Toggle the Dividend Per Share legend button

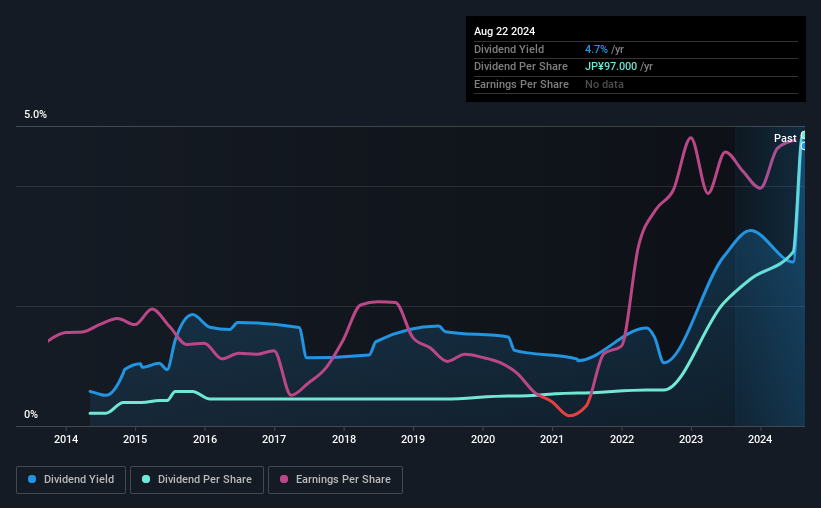[x=197, y=480]
